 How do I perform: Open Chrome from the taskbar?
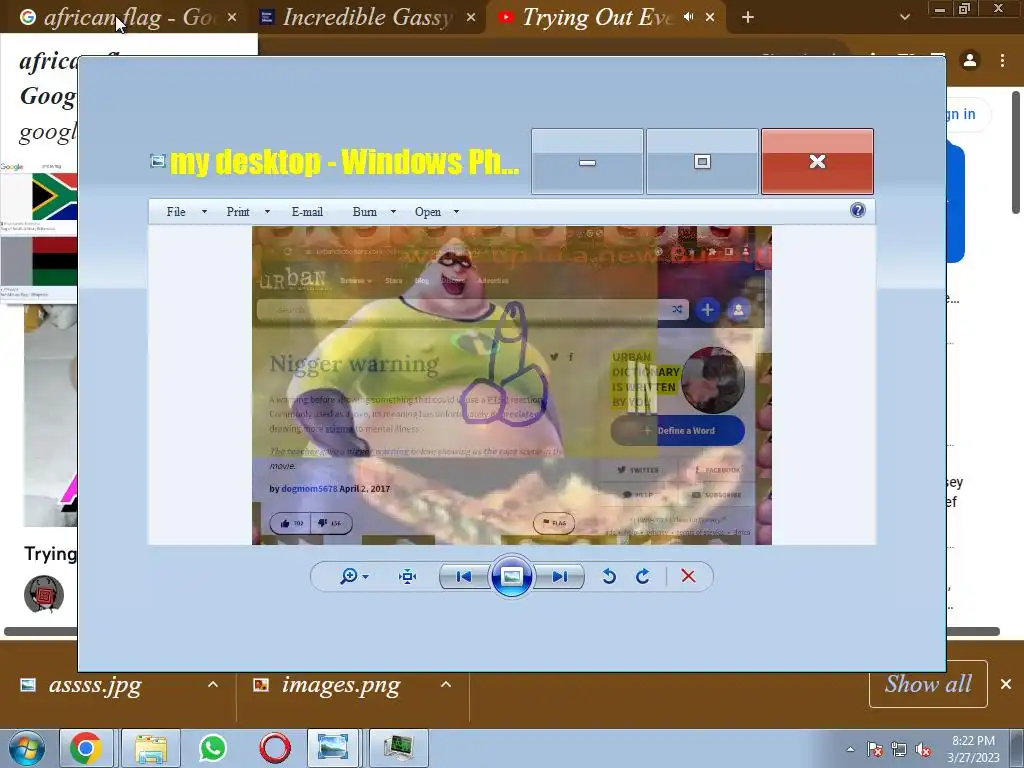(86, 748)
